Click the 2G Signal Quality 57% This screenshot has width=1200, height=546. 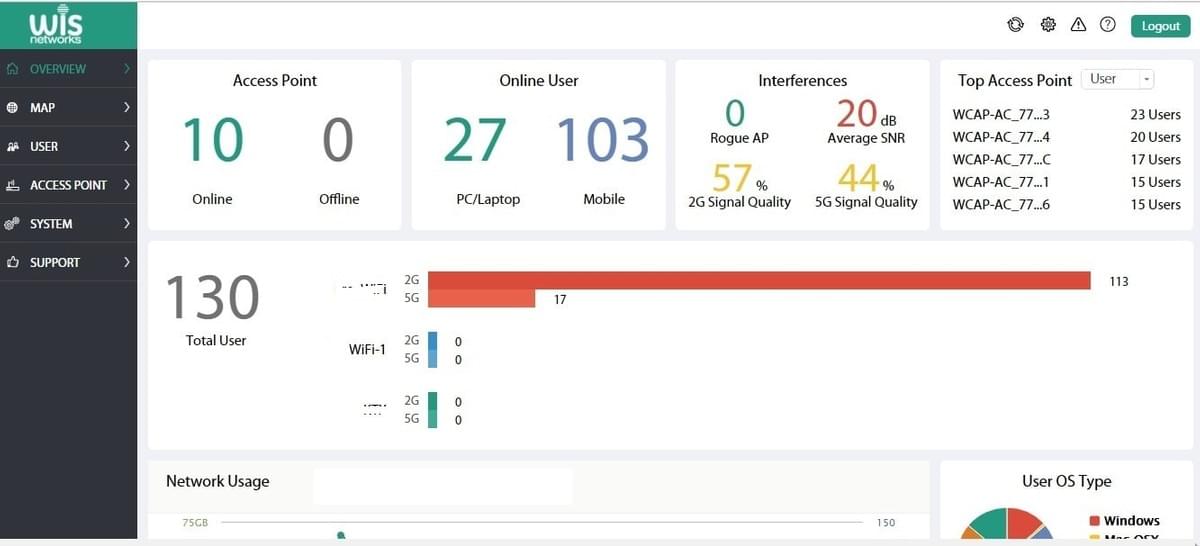click(739, 178)
